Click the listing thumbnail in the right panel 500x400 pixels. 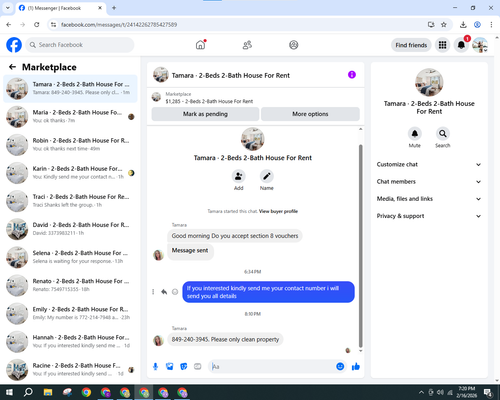point(429,82)
